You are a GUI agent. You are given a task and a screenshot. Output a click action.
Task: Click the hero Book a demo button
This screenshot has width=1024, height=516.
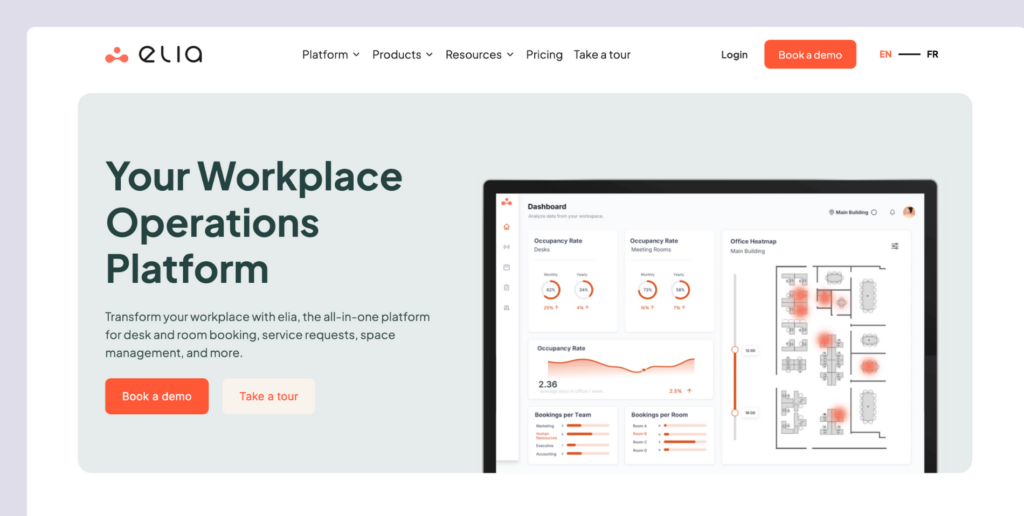(x=157, y=396)
